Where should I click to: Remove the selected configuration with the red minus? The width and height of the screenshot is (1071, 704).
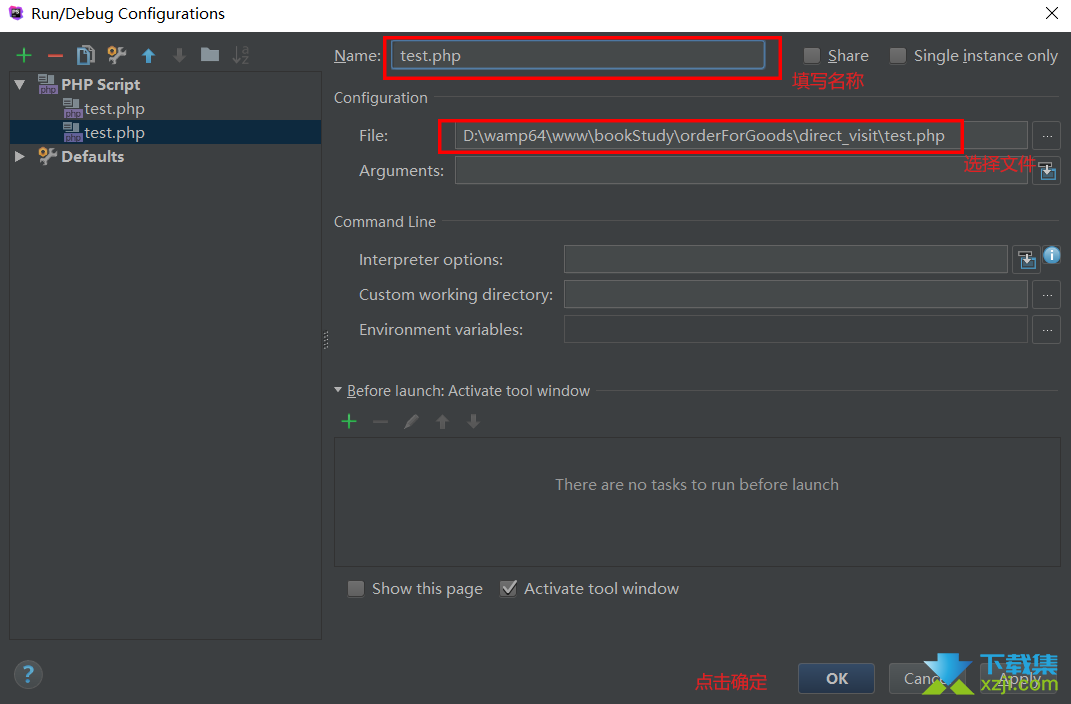click(55, 55)
